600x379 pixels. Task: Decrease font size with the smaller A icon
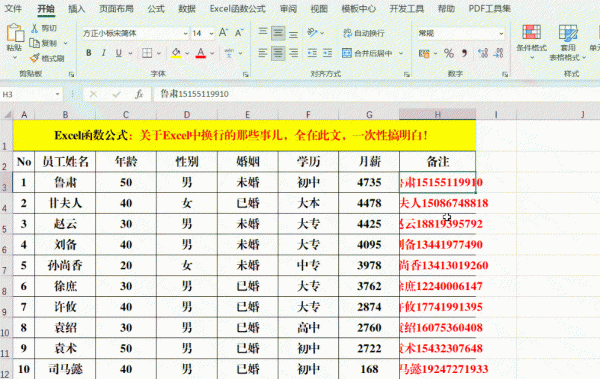pyautogui.click(x=239, y=33)
